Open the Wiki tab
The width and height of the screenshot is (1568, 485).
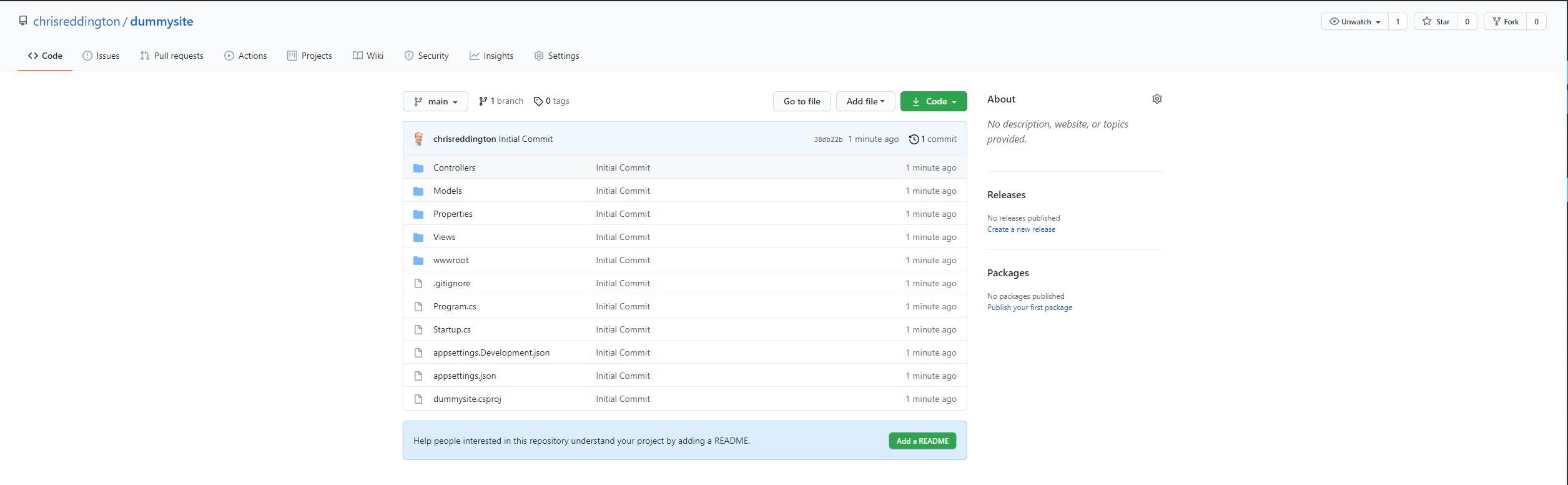[x=368, y=56]
